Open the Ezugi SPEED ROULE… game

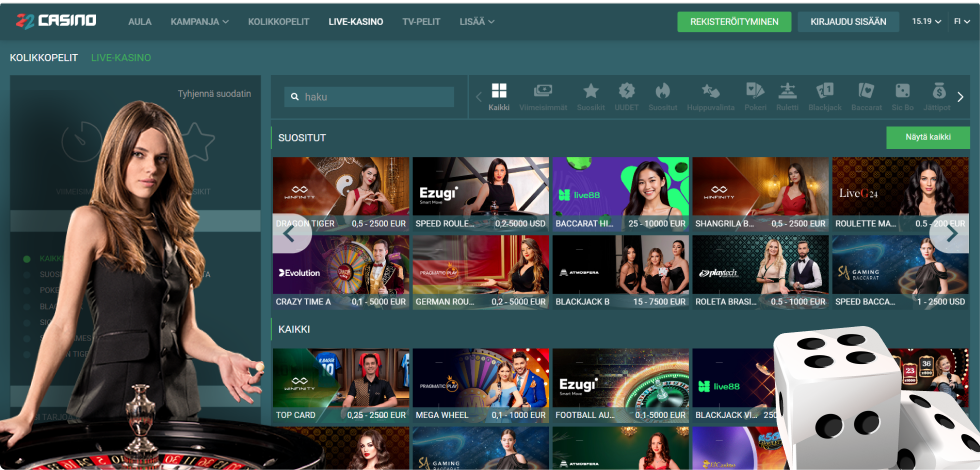tap(481, 194)
